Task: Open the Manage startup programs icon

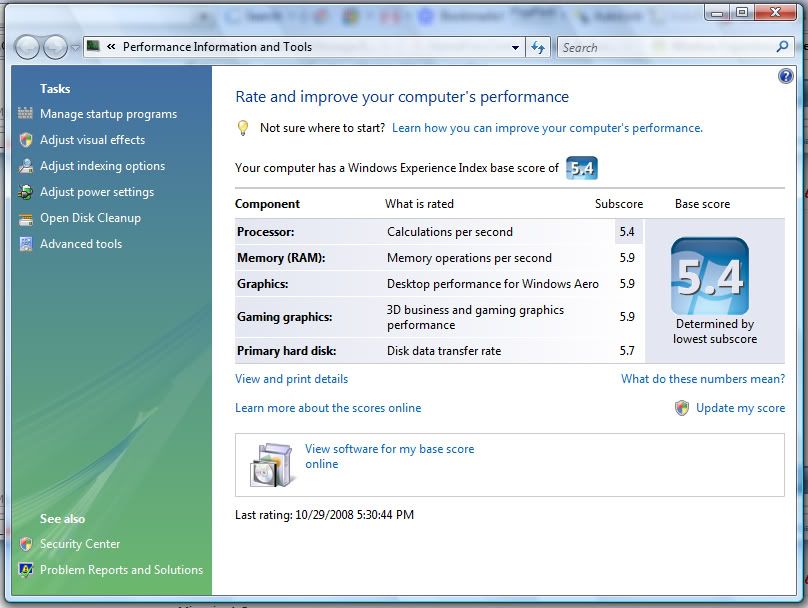Action: 25,113
